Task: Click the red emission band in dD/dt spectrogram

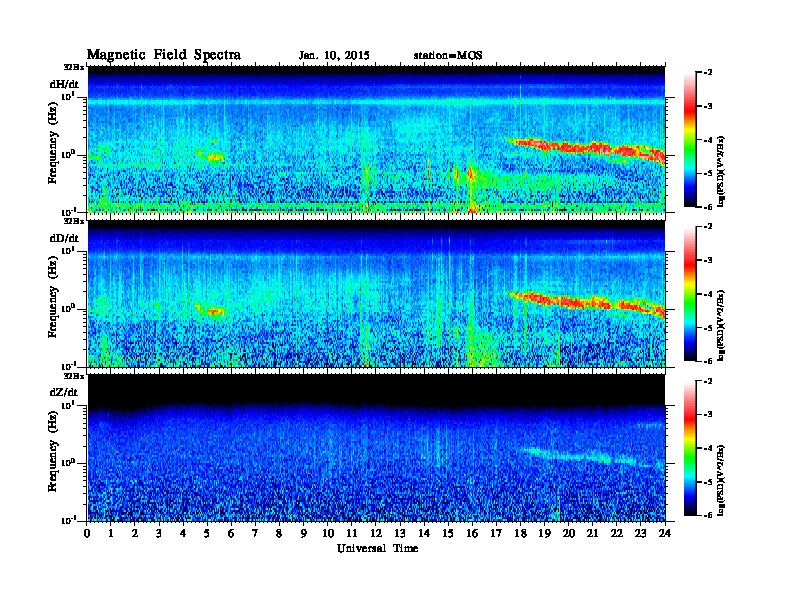Action: 588,303
